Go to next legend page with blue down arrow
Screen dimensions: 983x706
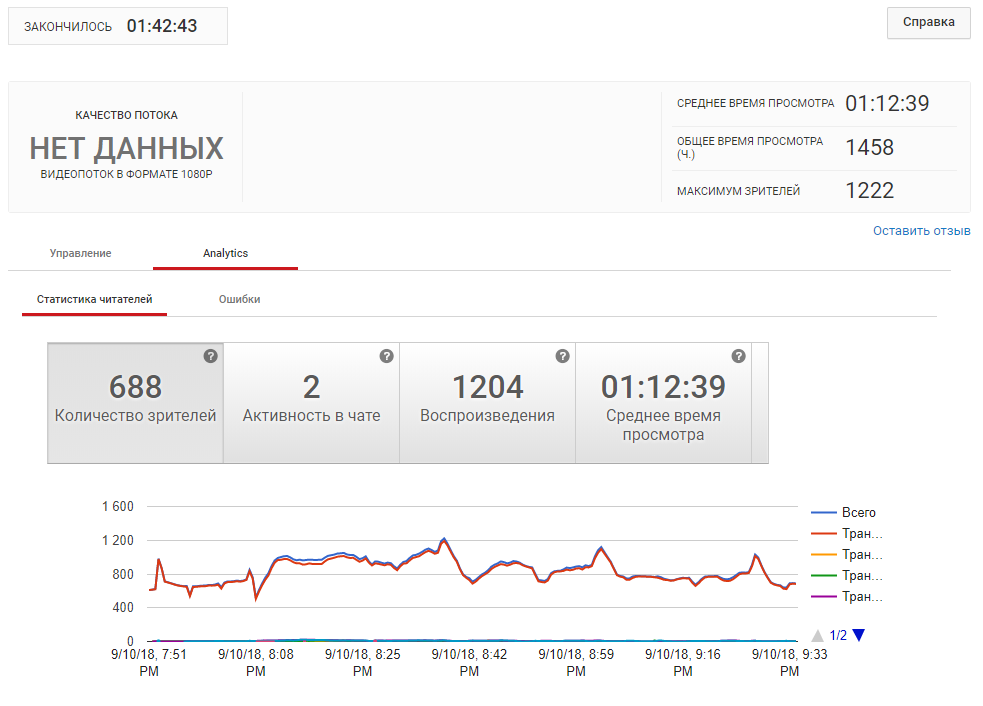click(857, 635)
